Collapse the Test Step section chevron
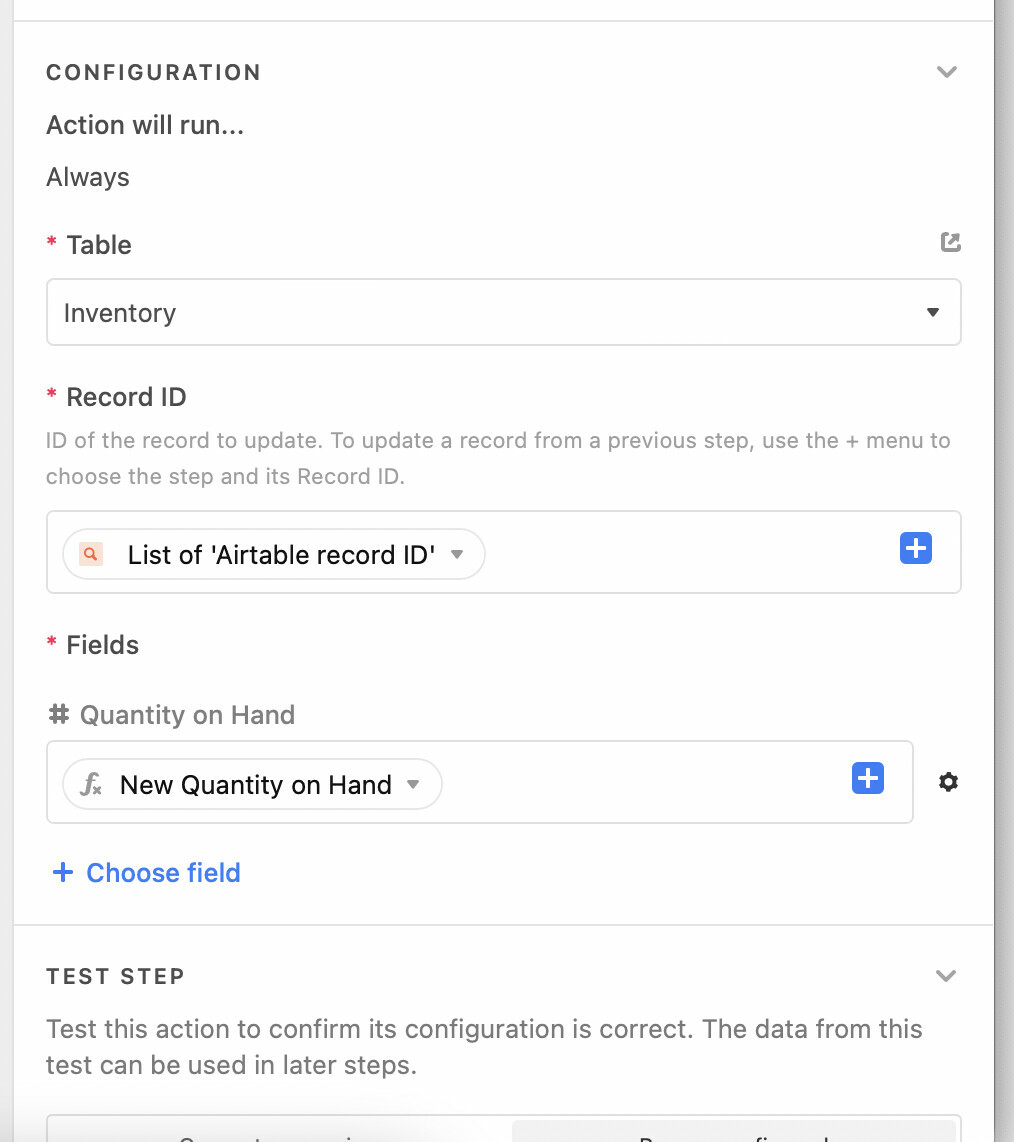 pyautogui.click(x=946, y=975)
